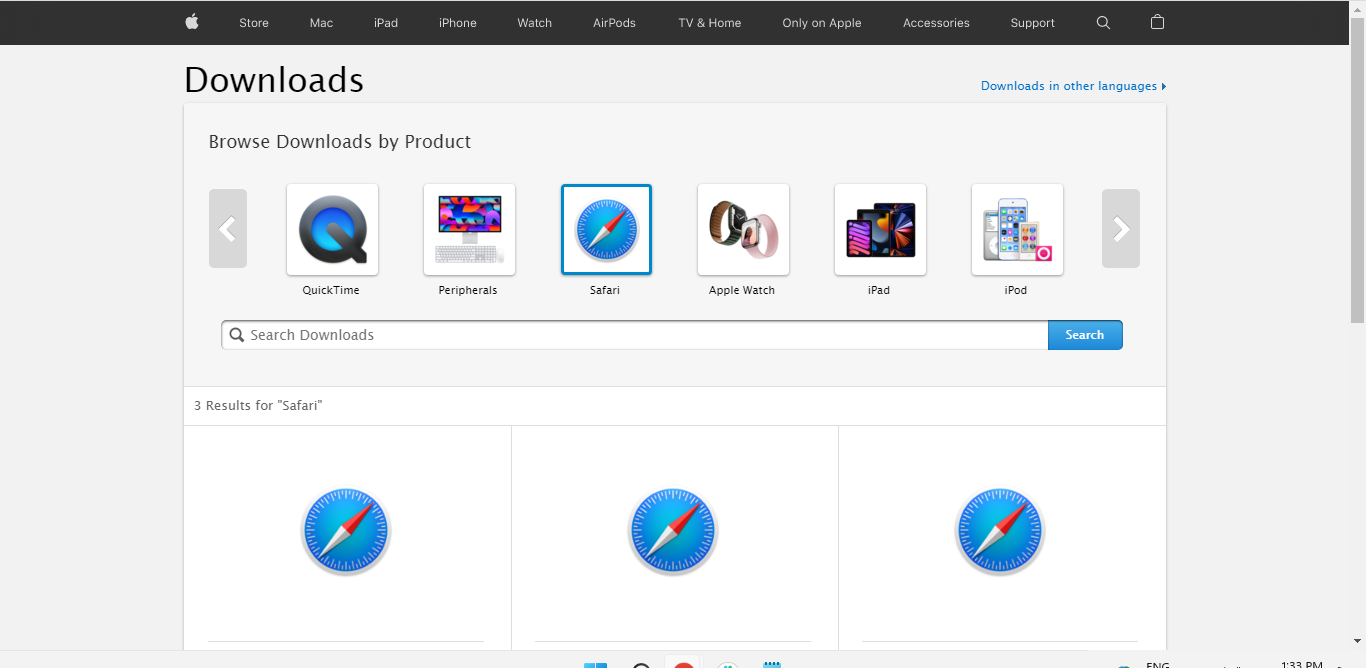Click the scrollbar up arrow
1366x668 pixels.
coord(1357,8)
